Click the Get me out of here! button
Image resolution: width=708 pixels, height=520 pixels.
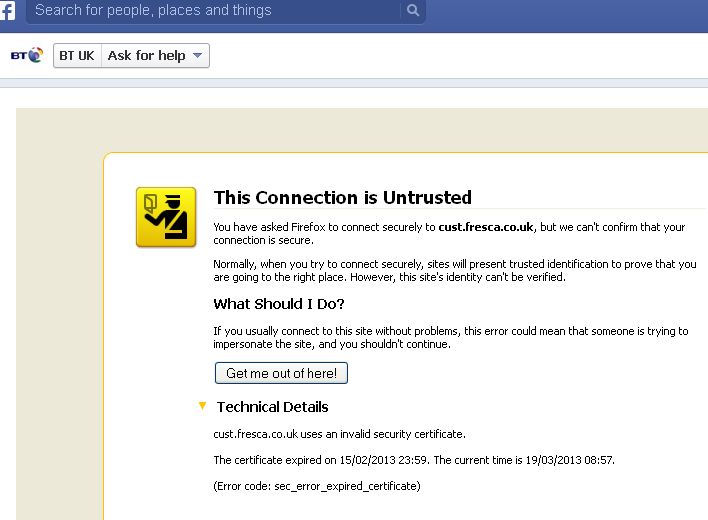[281, 373]
